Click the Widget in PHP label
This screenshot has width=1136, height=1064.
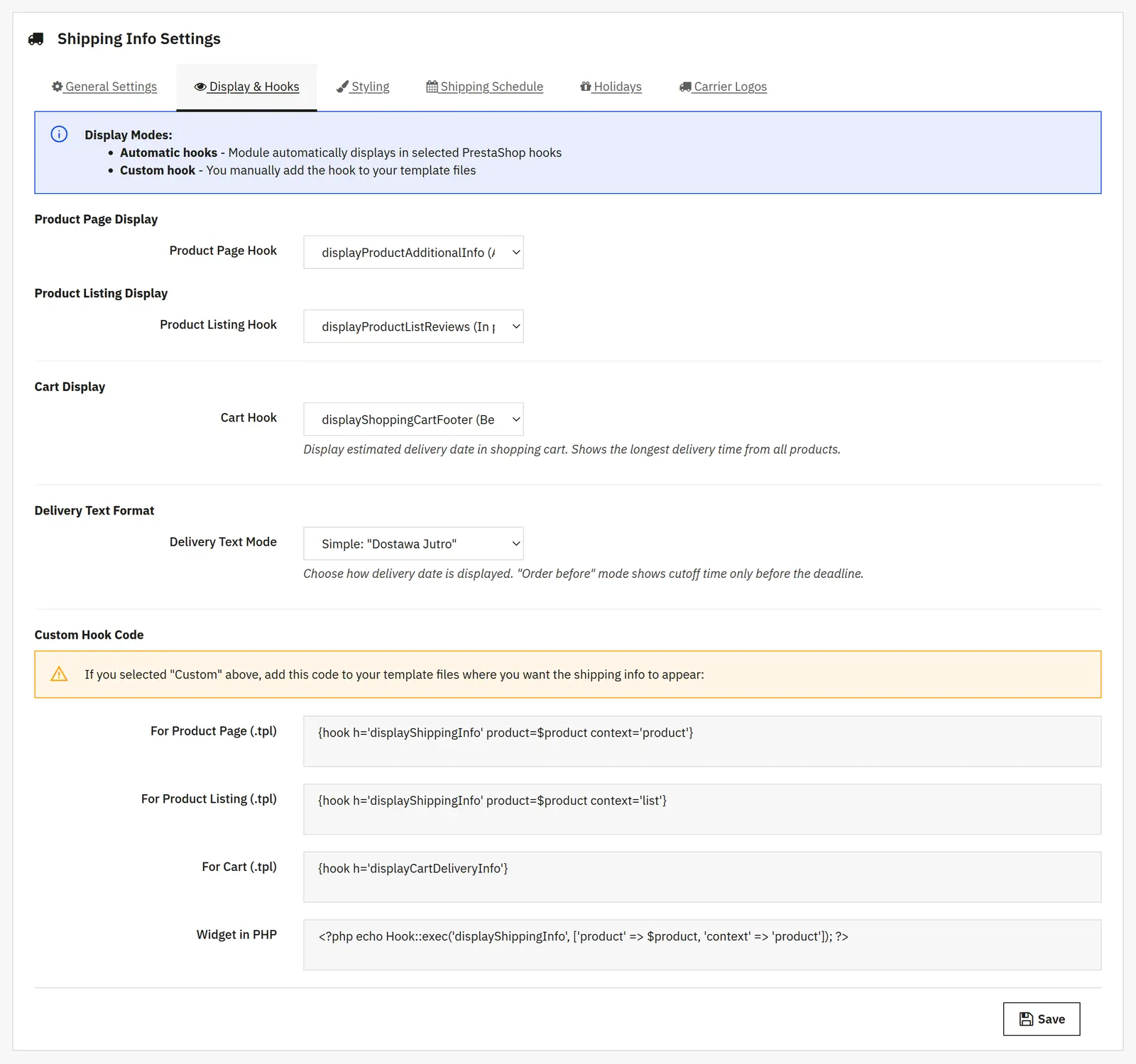(236, 935)
